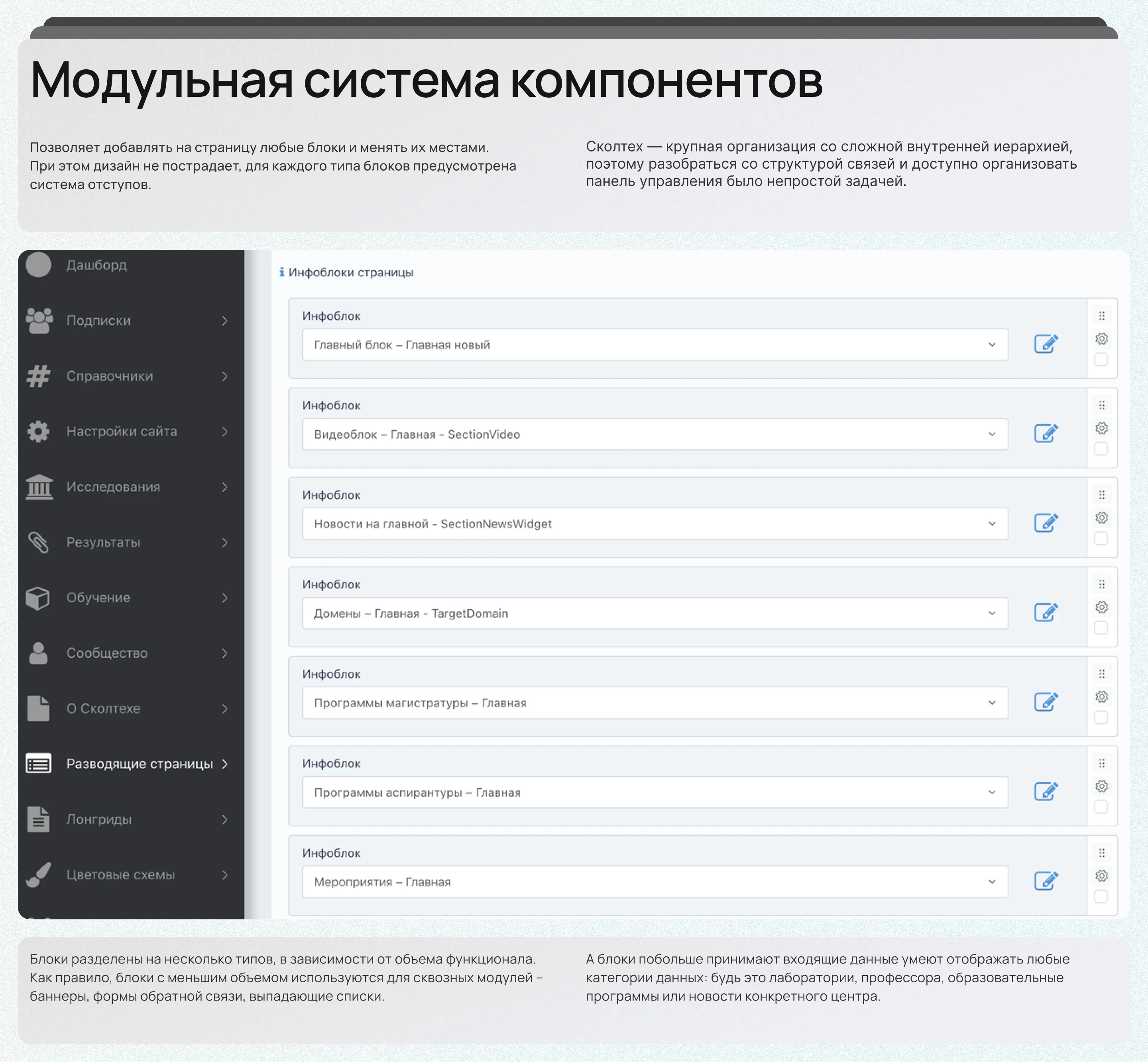Click edit icon for Главный блок infoblock
The width and height of the screenshot is (1148, 1062).
[x=1046, y=344]
